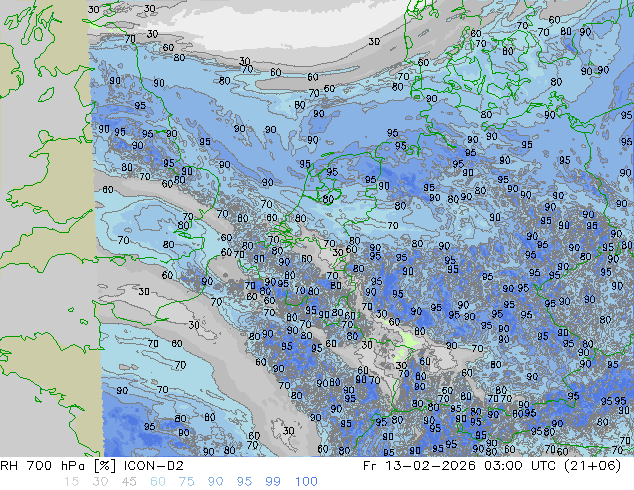This screenshot has width=634, height=490.
Task: Select legend value 75
Action: [186, 482]
